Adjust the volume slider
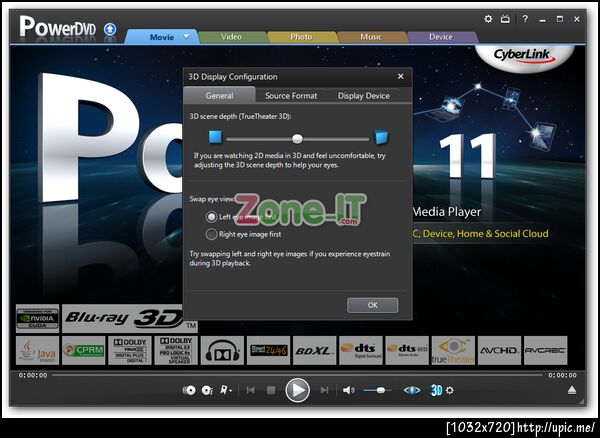Image resolution: width=600 pixels, height=438 pixels. [378, 390]
